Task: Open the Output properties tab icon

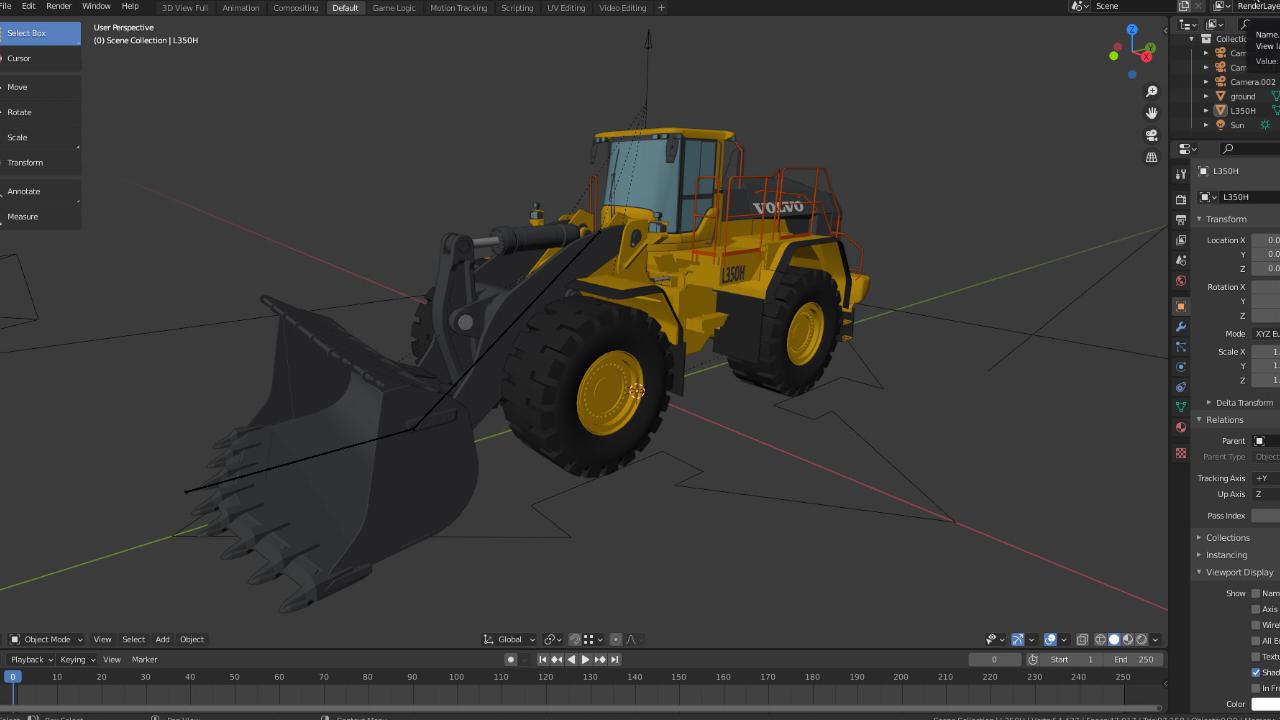Action: [1181, 219]
